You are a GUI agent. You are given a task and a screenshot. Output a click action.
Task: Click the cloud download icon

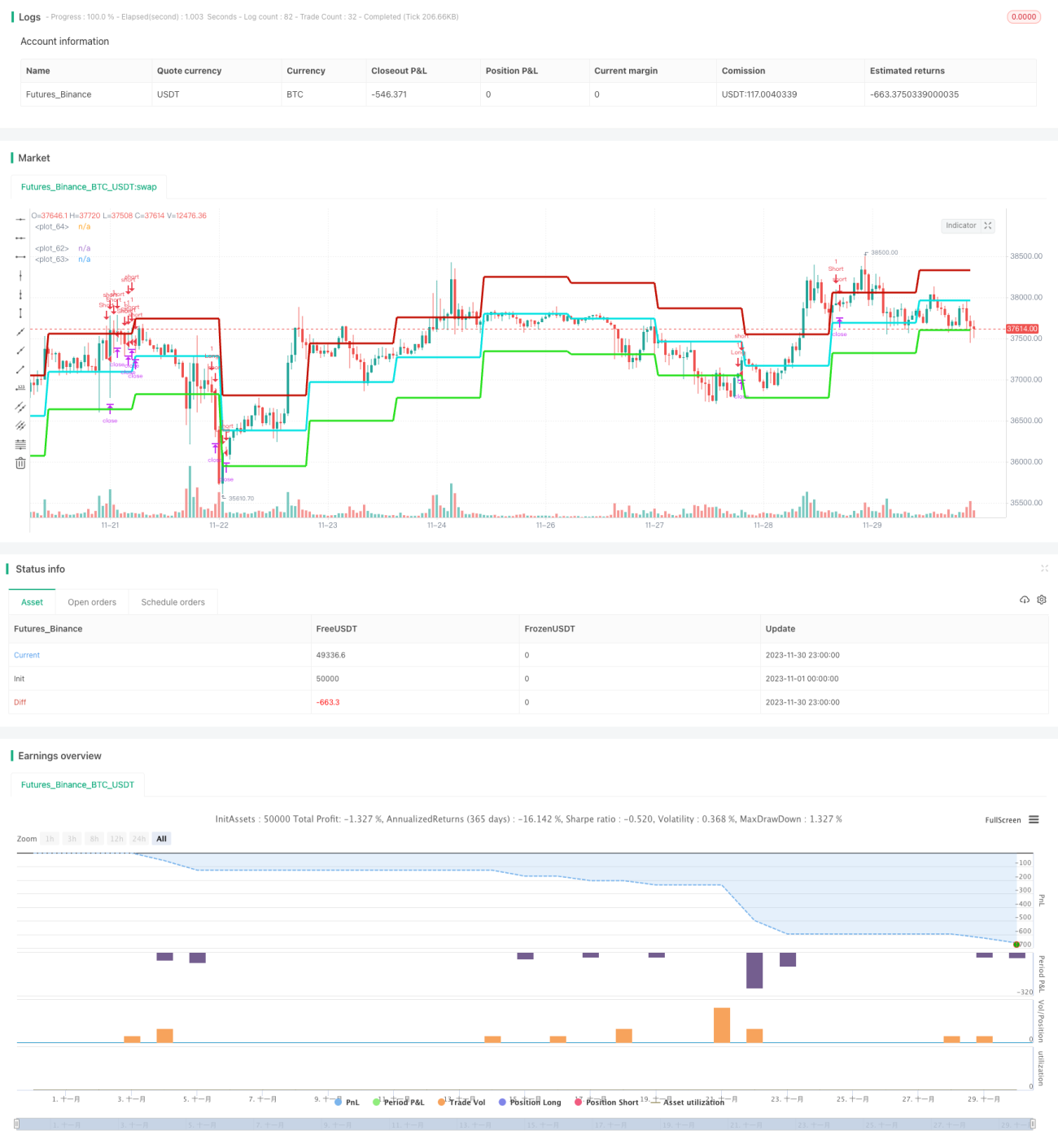pyautogui.click(x=1025, y=600)
